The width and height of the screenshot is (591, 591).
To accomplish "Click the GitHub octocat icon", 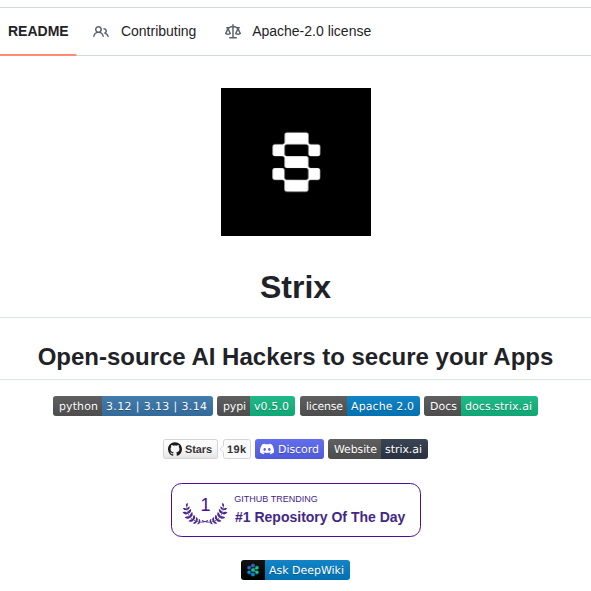I will (x=175, y=449).
